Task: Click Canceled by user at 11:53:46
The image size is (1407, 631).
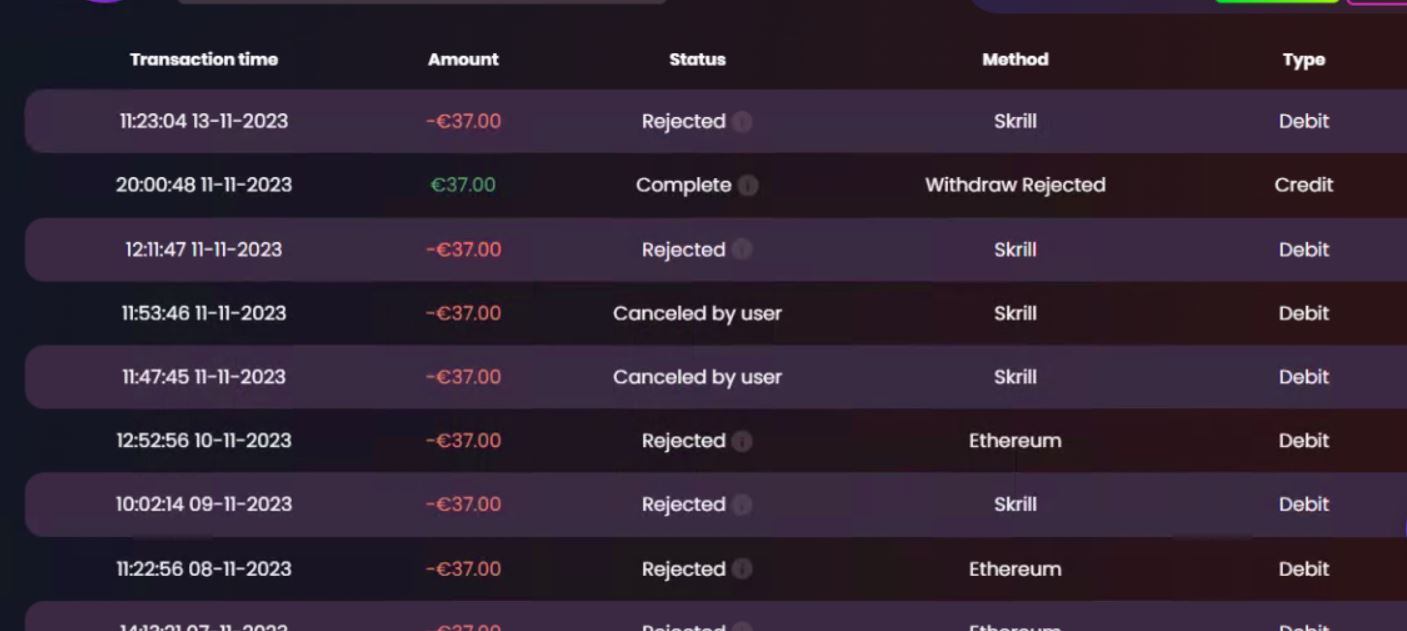Action: tap(697, 313)
